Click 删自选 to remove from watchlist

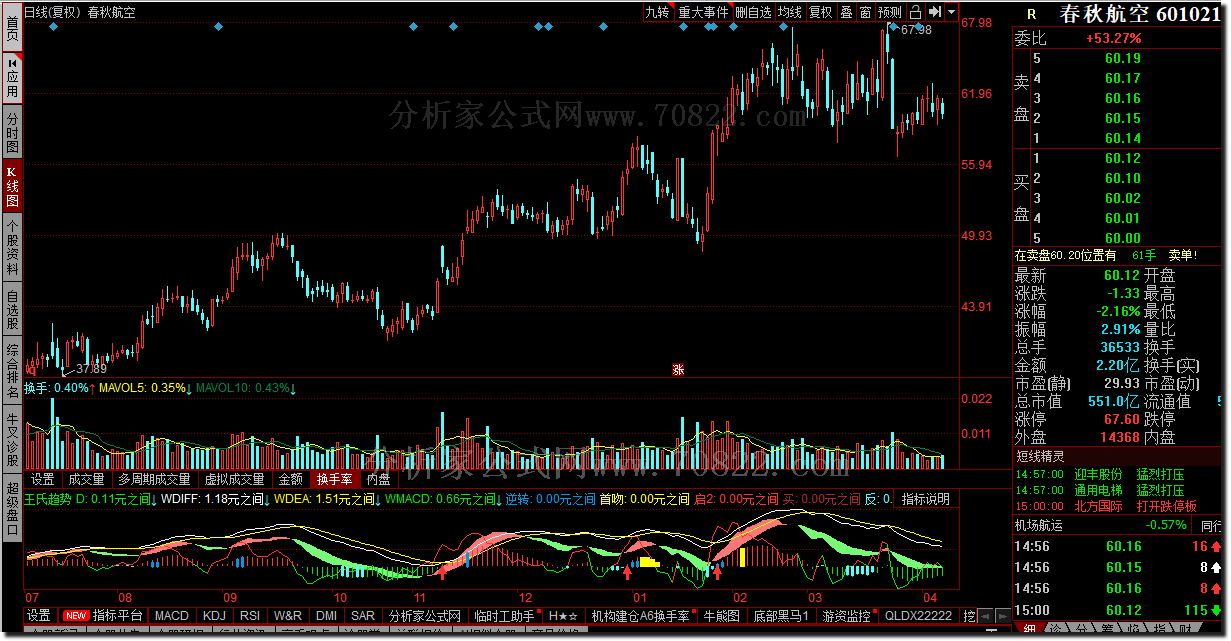click(x=753, y=12)
